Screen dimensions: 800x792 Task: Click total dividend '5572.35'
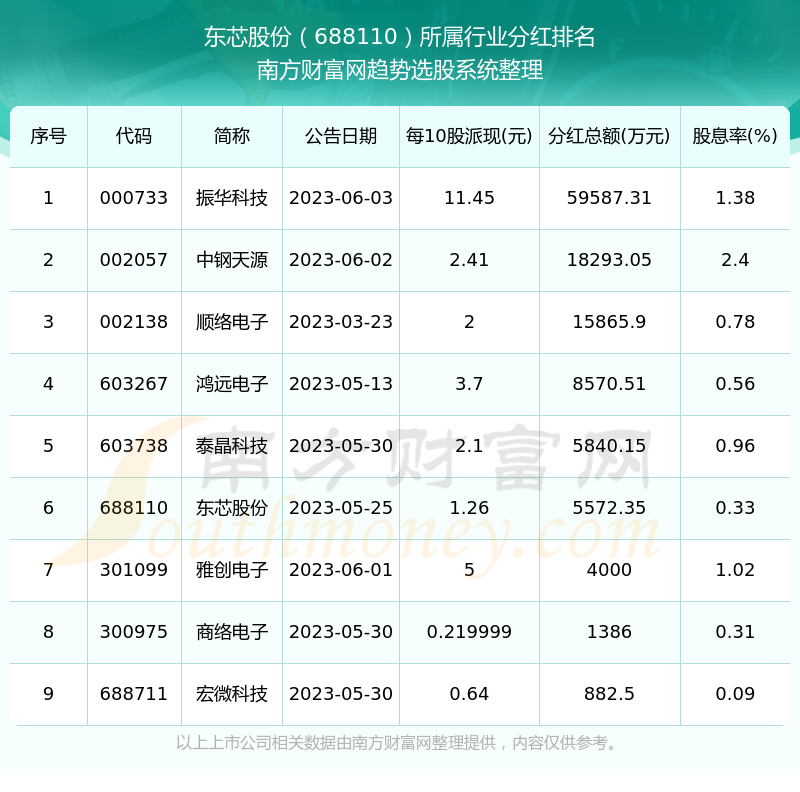[609, 508]
